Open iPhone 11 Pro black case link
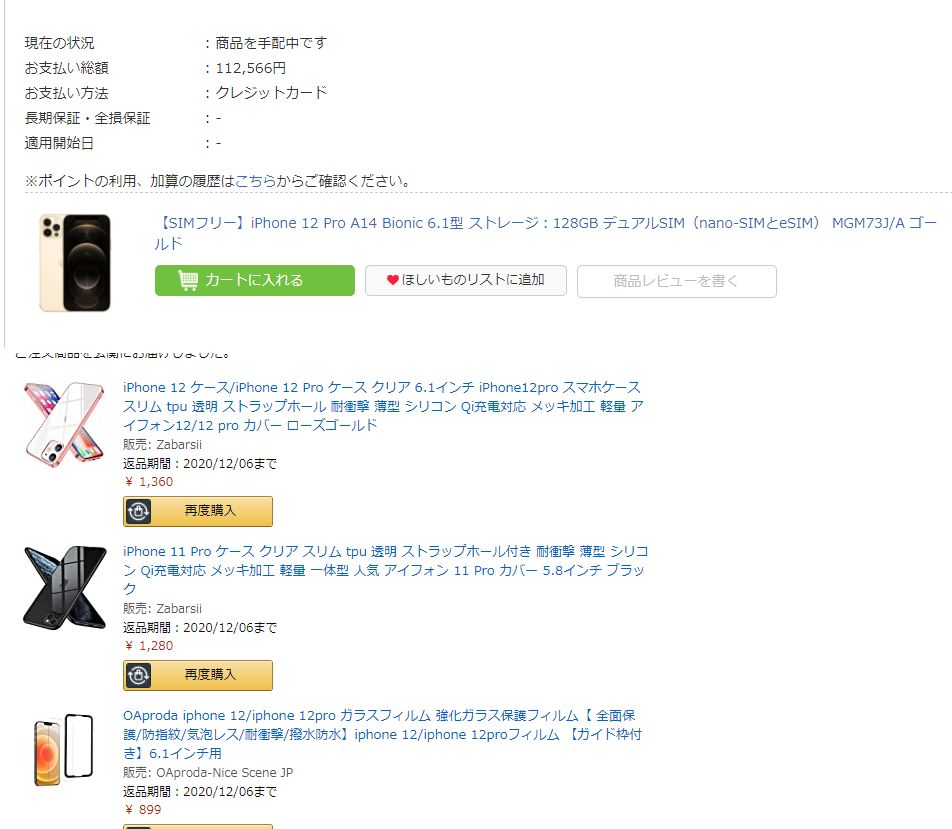The image size is (952, 829). click(386, 570)
